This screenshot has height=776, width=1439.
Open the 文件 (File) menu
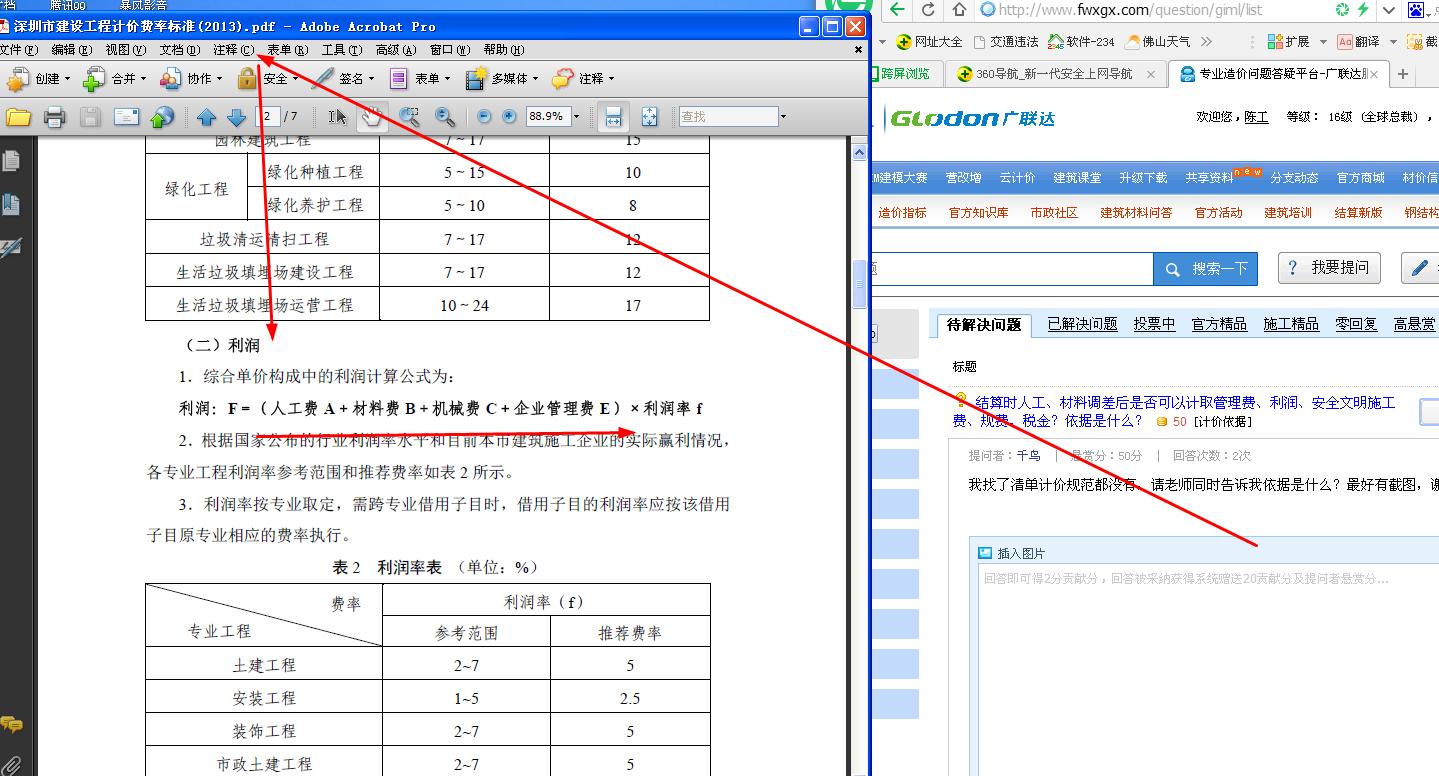pos(18,50)
